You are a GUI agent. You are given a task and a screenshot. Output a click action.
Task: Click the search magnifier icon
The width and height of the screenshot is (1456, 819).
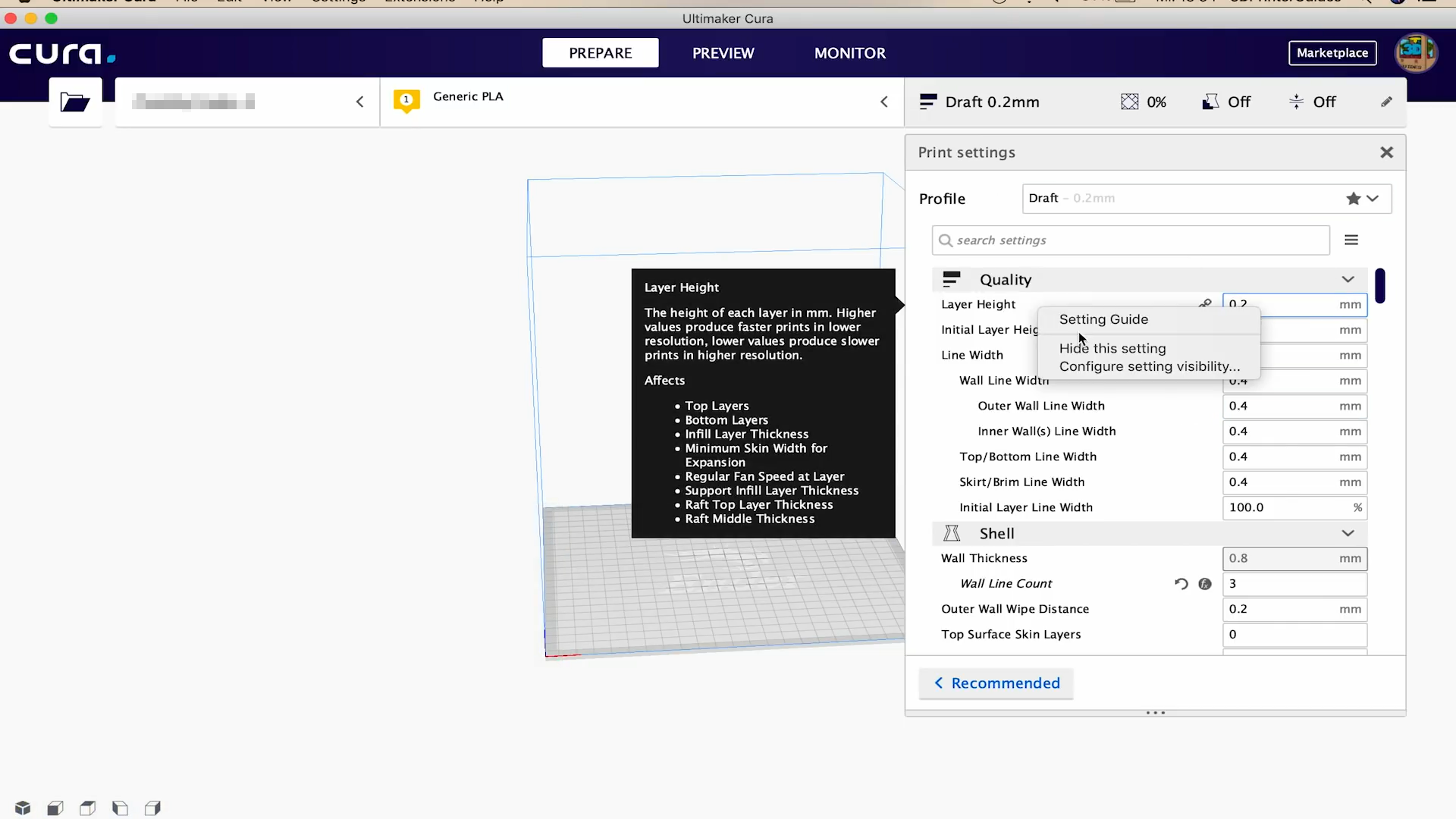tap(945, 240)
